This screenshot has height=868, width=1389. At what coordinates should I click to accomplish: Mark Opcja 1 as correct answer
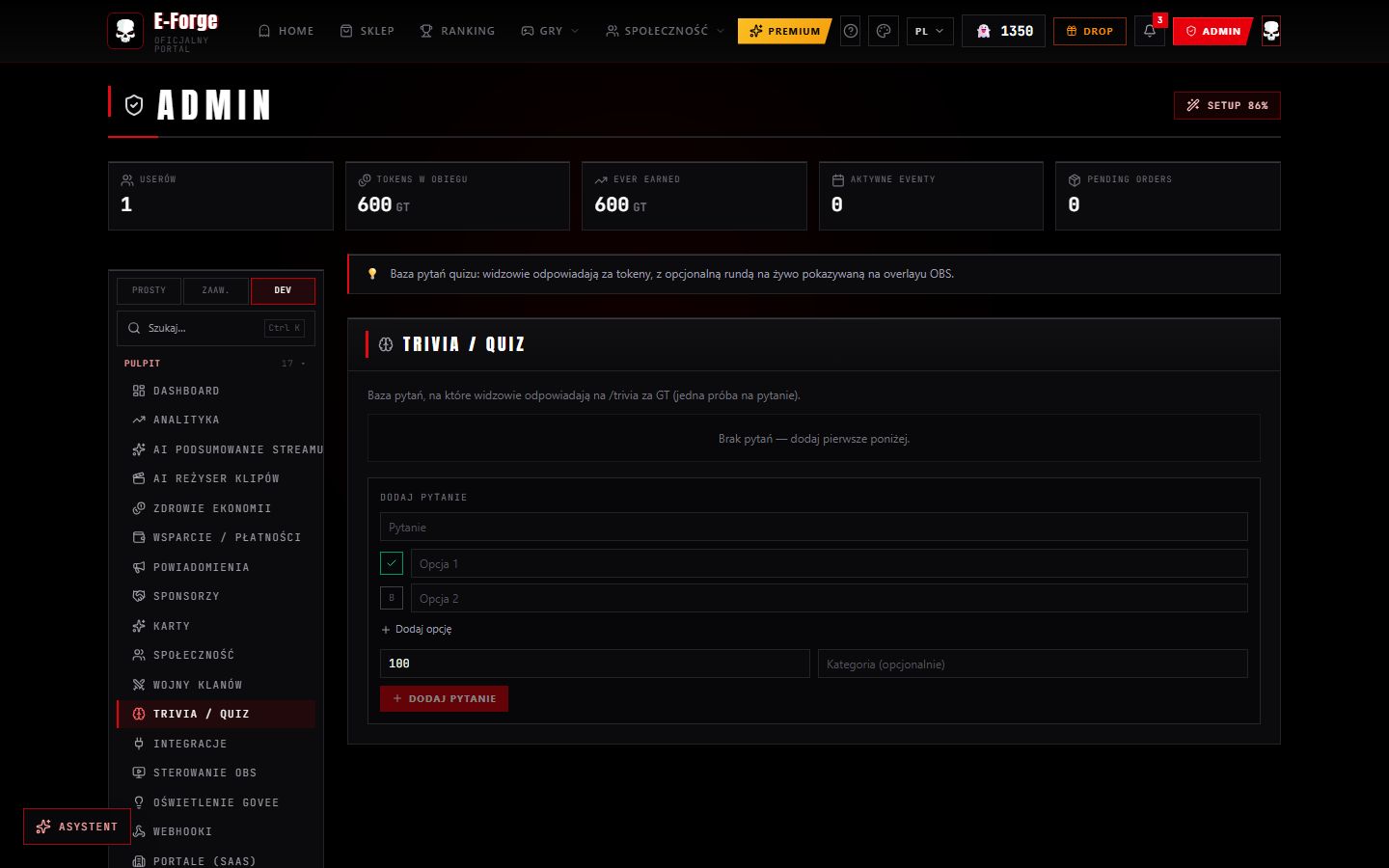pos(392,563)
